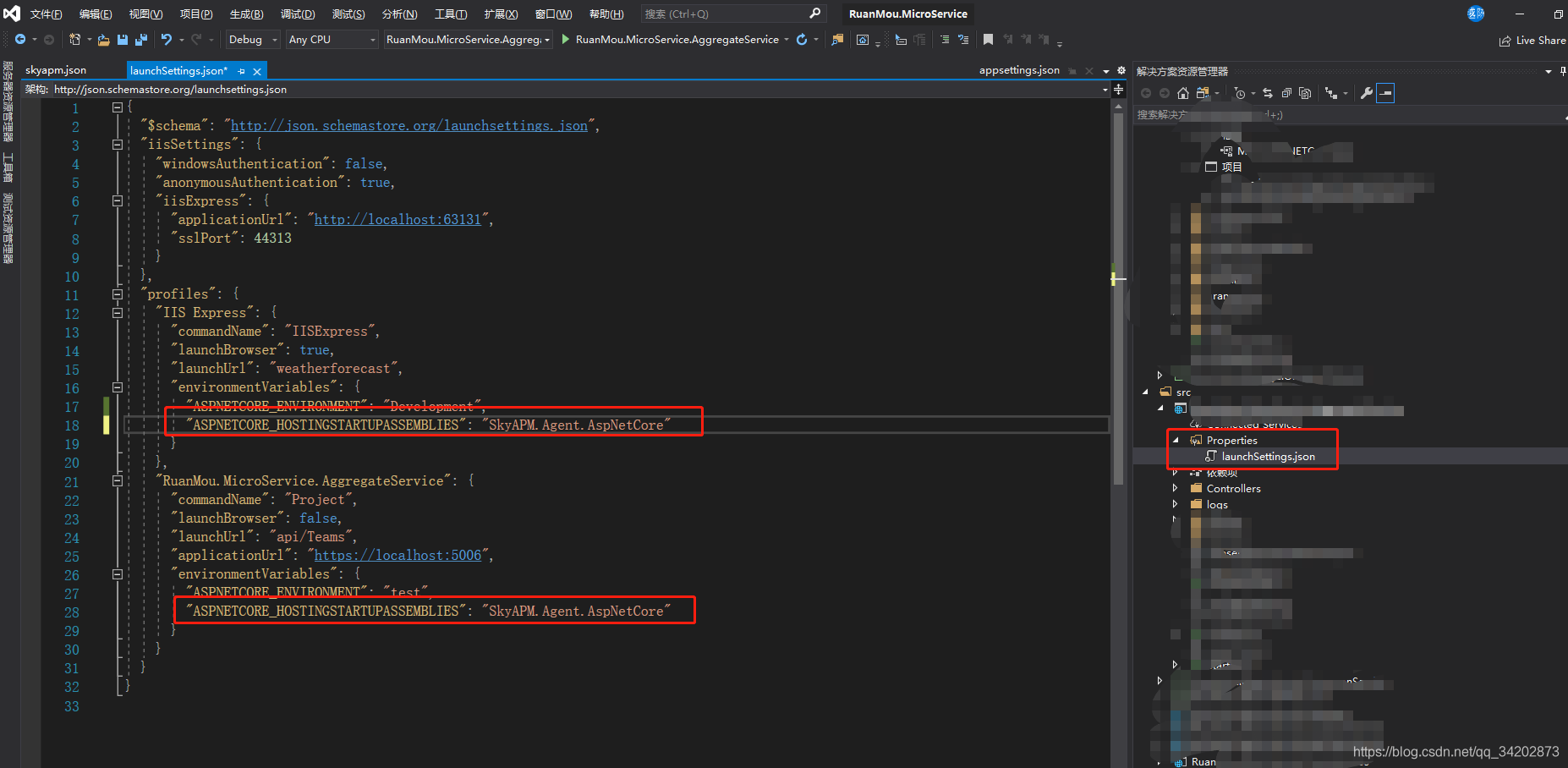This screenshot has width=1568, height=768.
Task: Open the schemastore launchsettings.json link
Action: click(x=409, y=125)
